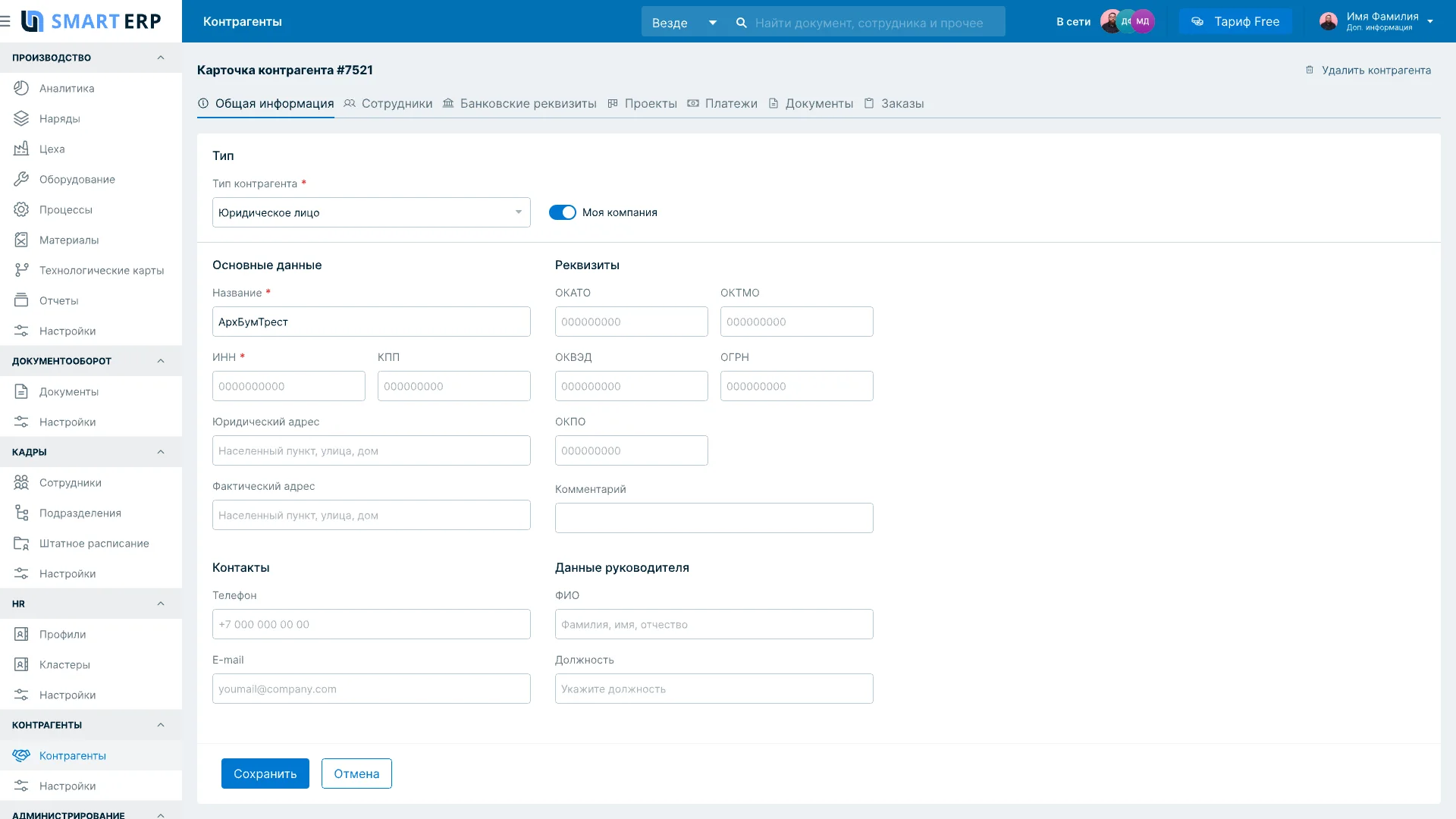Click the Название input field
Screen dimensions: 1456x819
click(x=372, y=322)
